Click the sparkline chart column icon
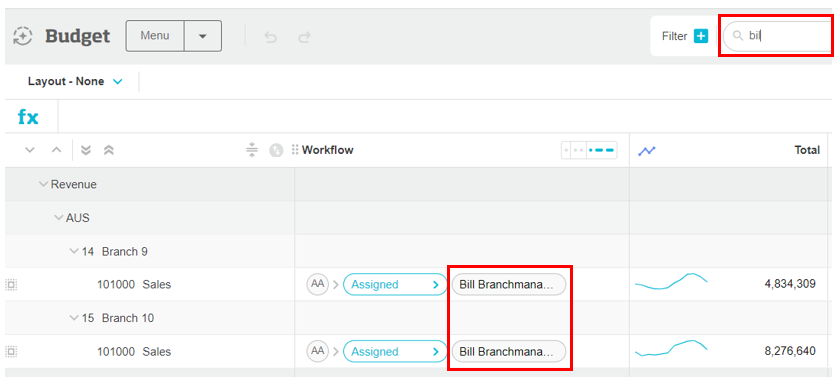 tap(647, 151)
